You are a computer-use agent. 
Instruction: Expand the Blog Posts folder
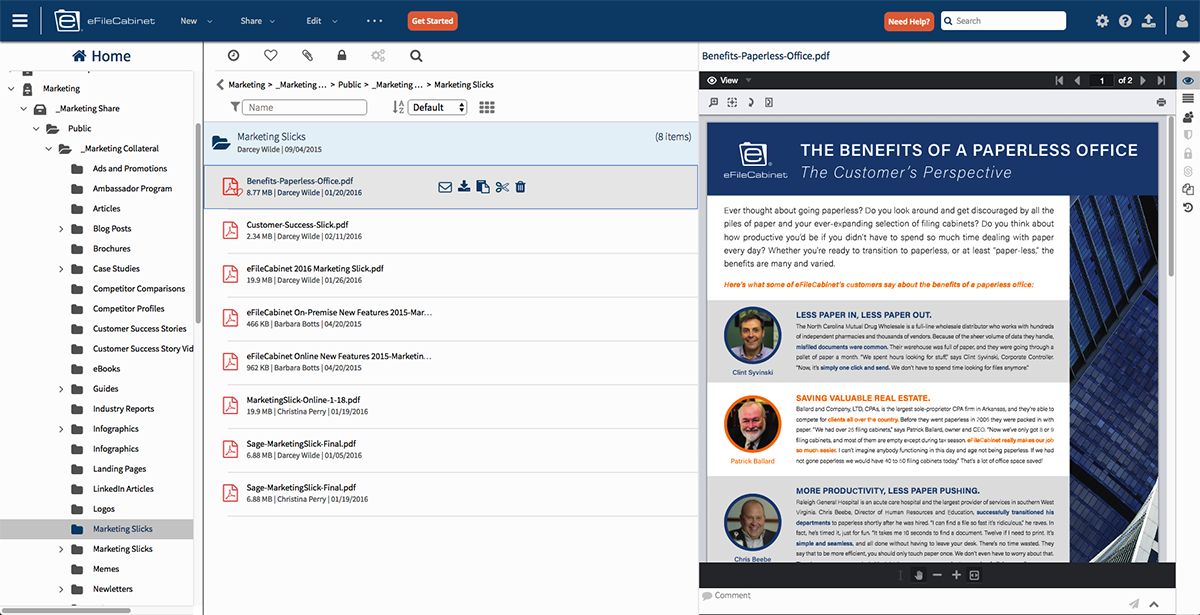pyautogui.click(x=61, y=229)
